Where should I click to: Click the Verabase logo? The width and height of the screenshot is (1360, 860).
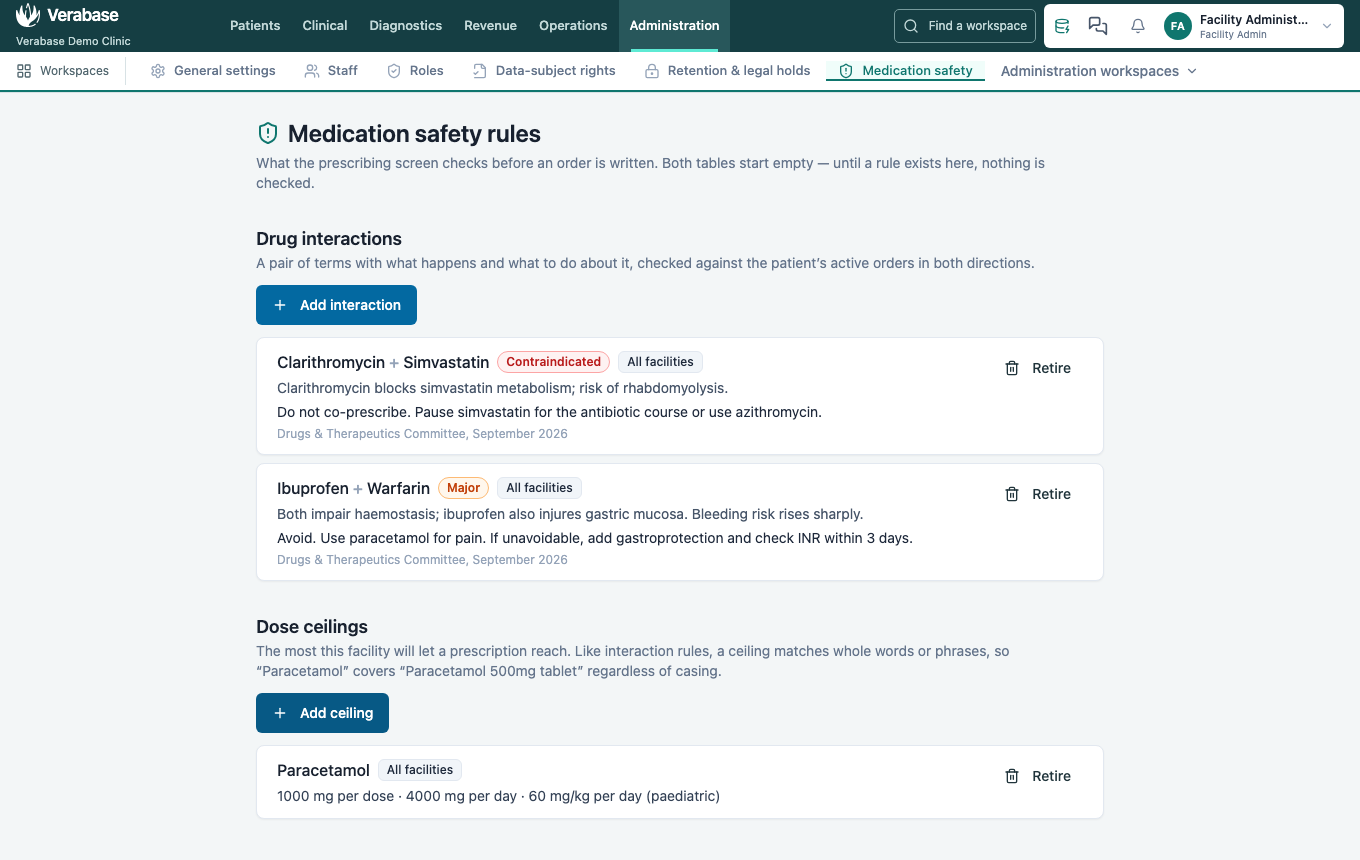click(x=68, y=15)
